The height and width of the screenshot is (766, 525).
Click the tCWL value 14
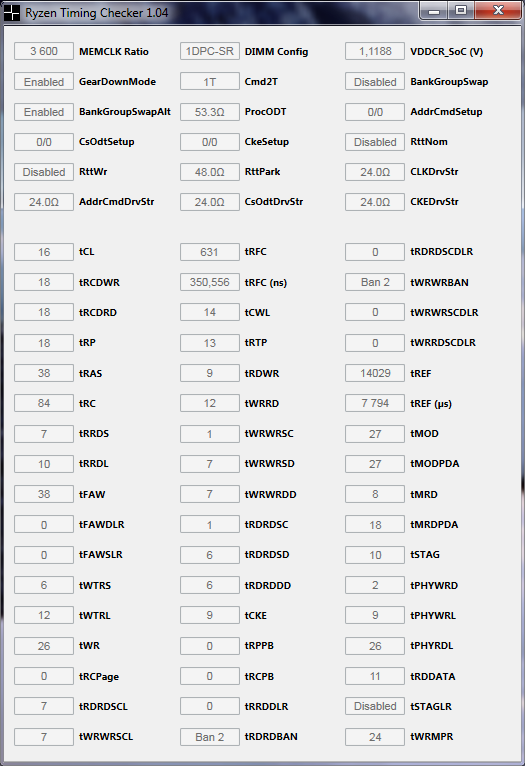click(x=210, y=313)
